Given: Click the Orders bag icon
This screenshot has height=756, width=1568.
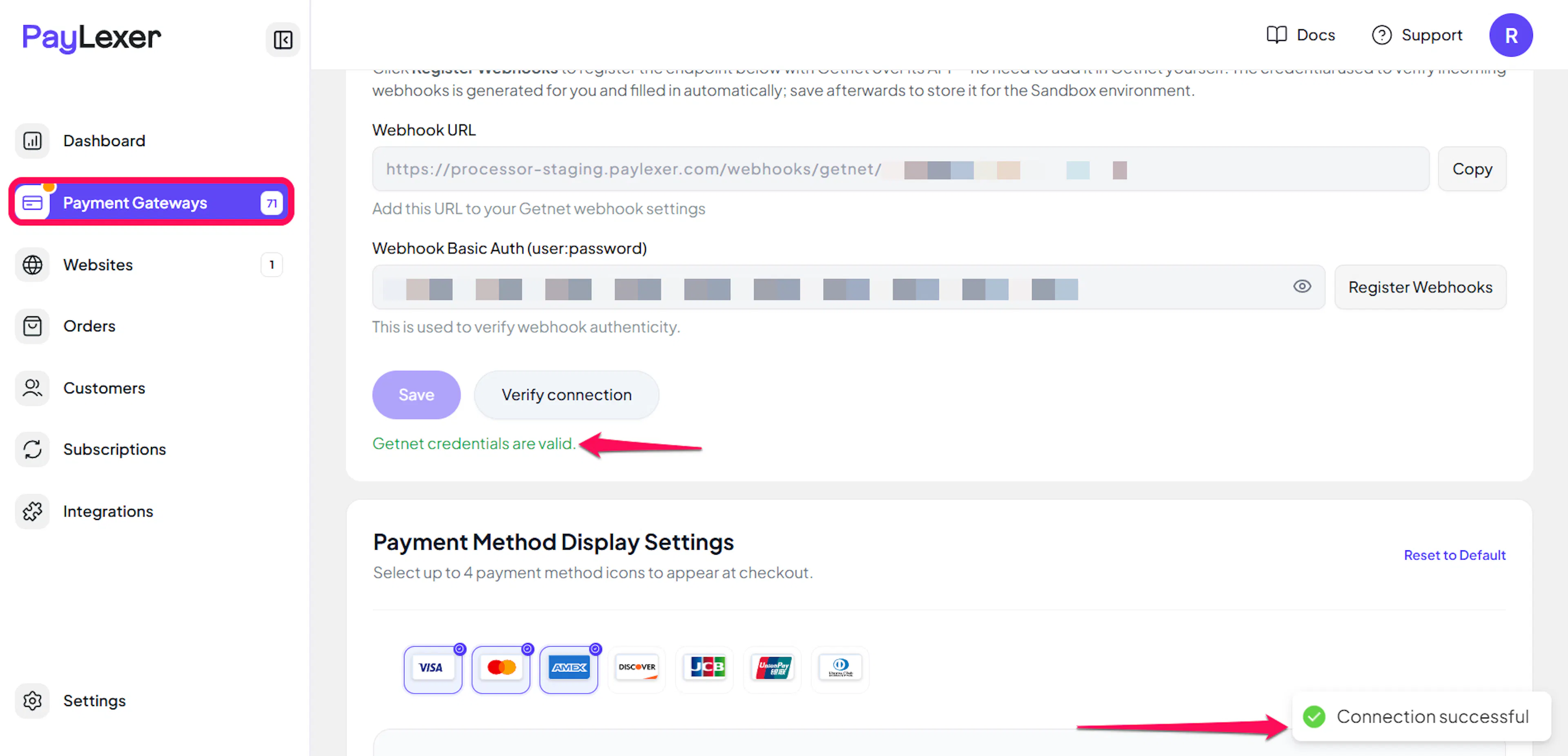Looking at the screenshot, I should click(x=32, y=326).
